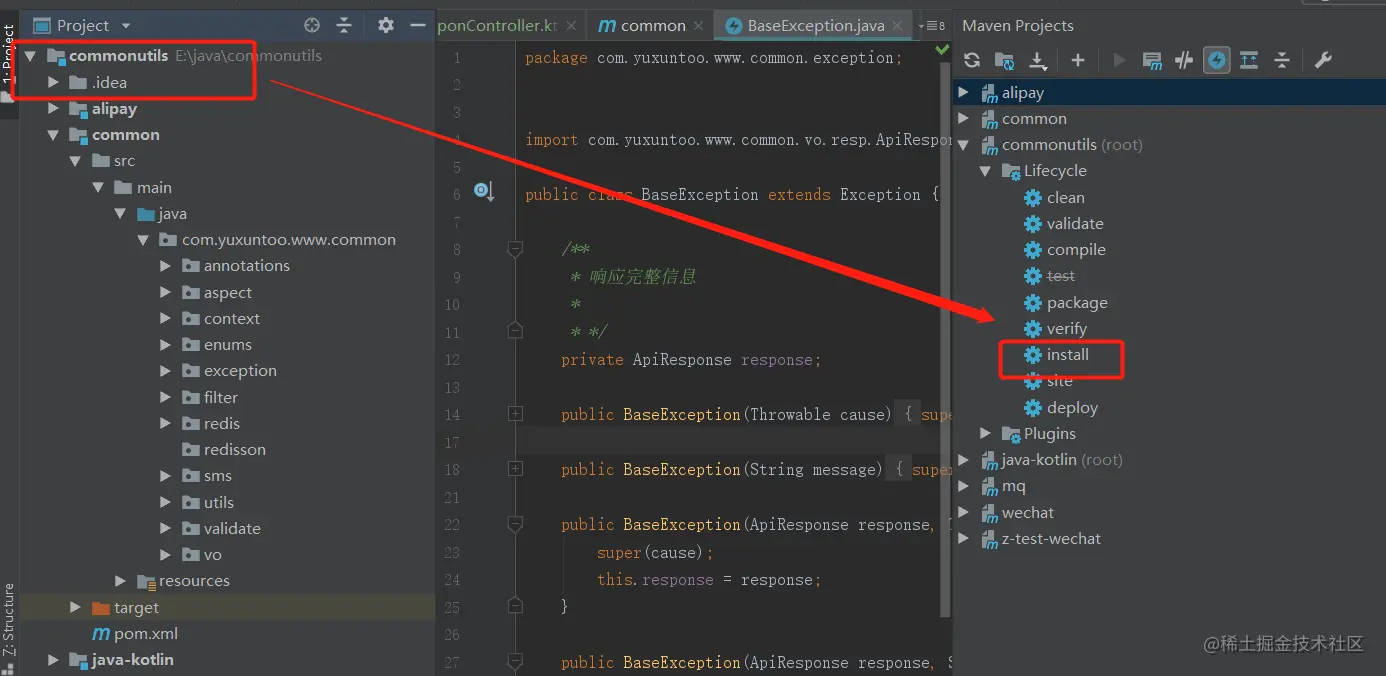The width and height of the screenshot is (1386, 676).
Task: Click Download Sources and Documentation icon
Action: tap(1038, 60)
